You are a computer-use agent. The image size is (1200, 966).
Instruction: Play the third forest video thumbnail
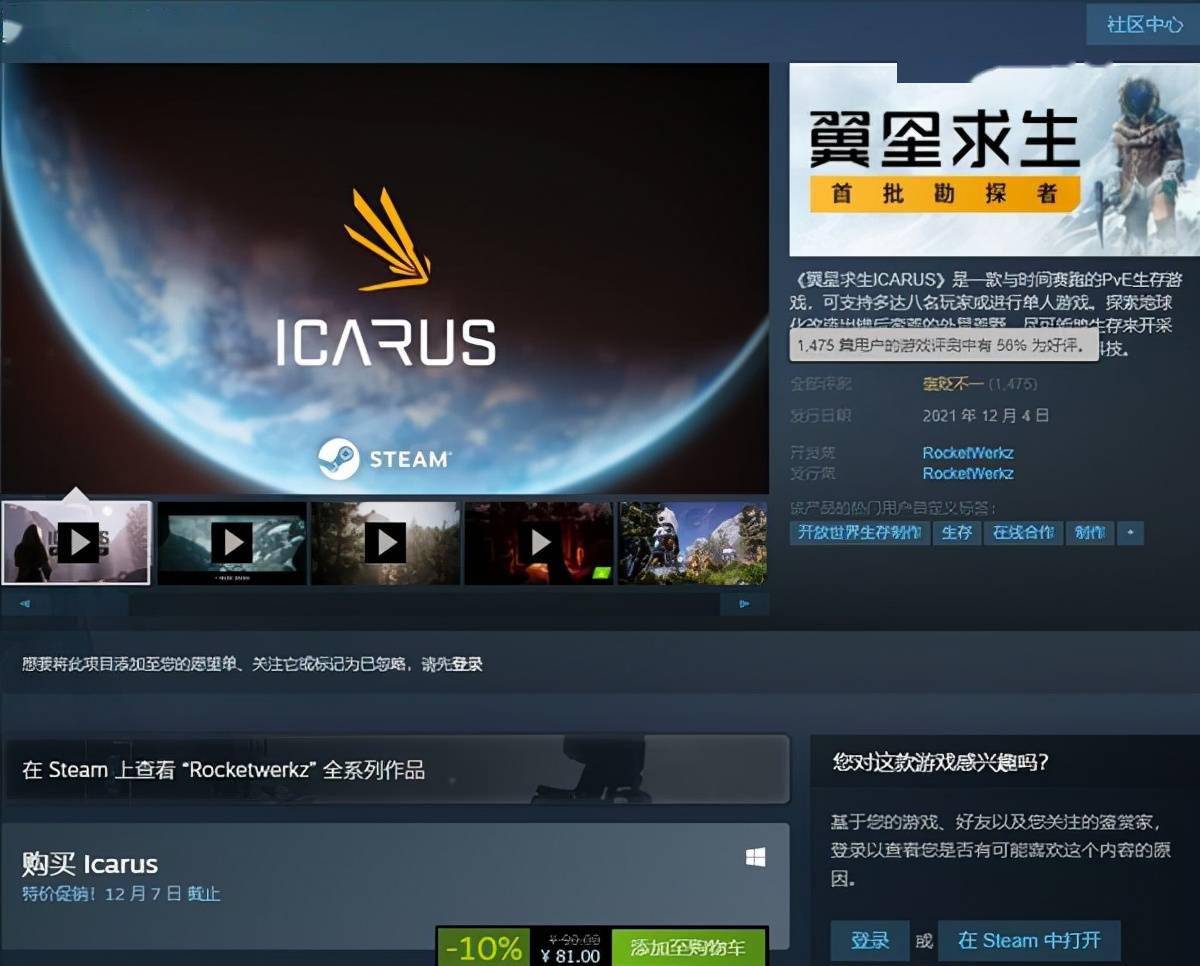click(386, 543)
